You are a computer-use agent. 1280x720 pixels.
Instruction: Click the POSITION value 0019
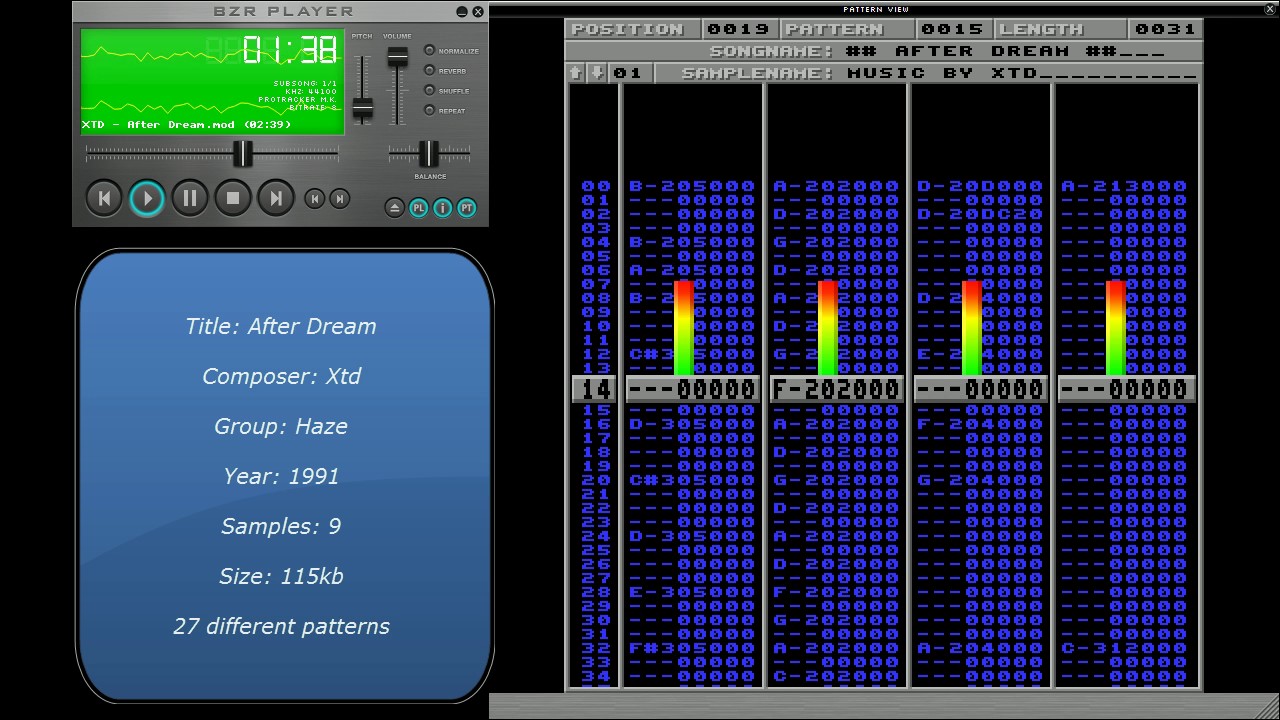(x=740, y=29)
